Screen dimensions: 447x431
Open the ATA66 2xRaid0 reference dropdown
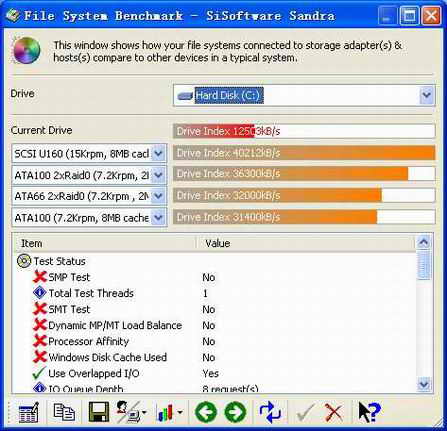click(158, 196)
